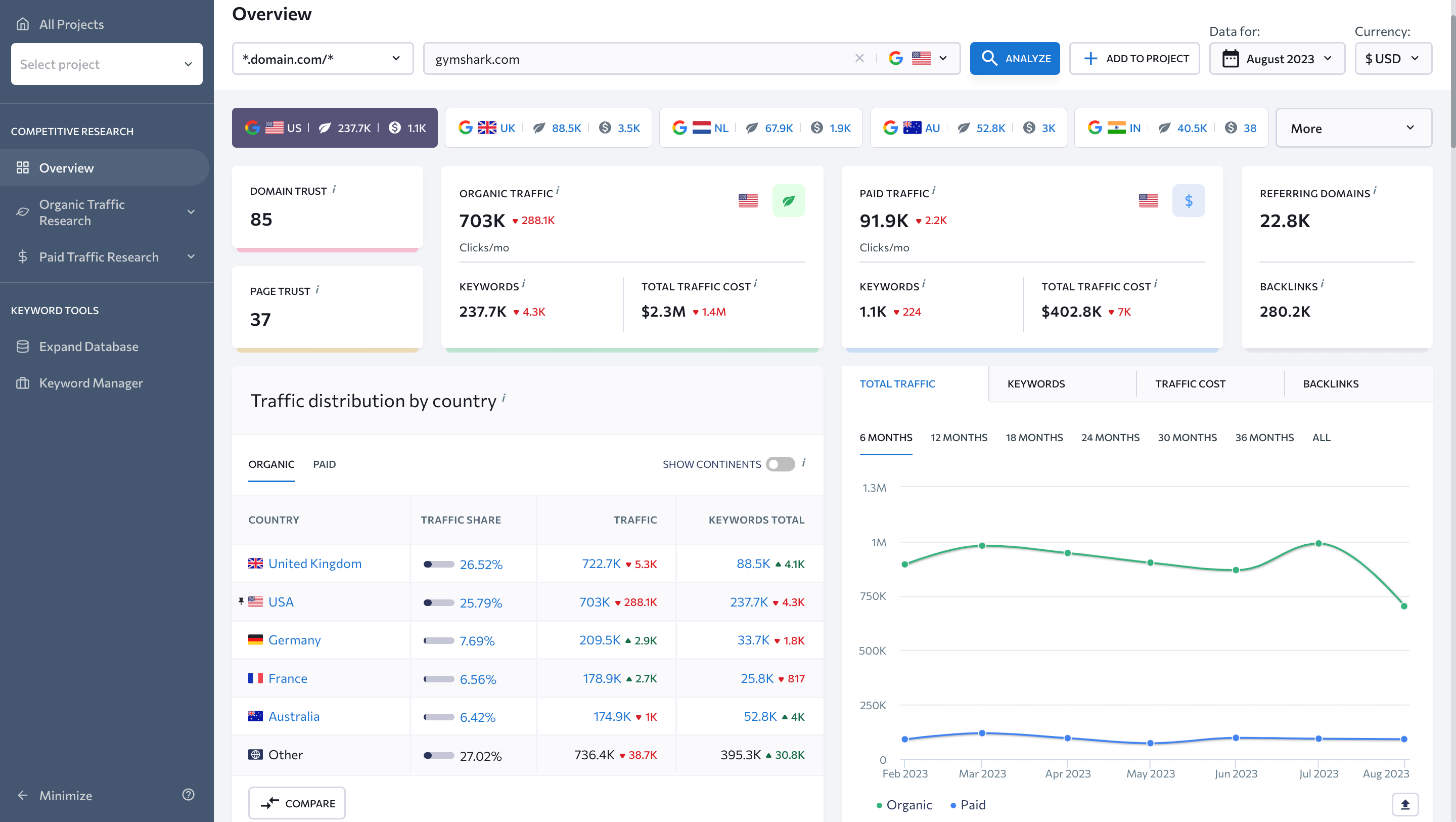
Task: Click the USA traffic share bar
Action: click(x=439, y=602)
